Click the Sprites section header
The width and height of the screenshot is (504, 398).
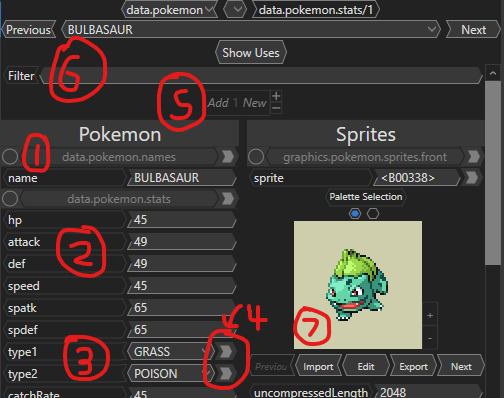pos(366,134)
